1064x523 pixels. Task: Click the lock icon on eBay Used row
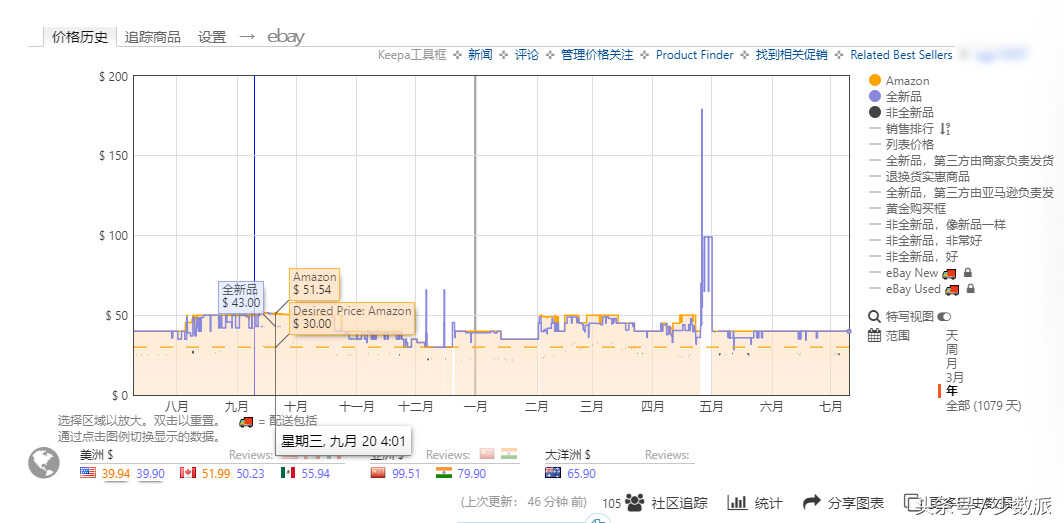click(971, 289)
